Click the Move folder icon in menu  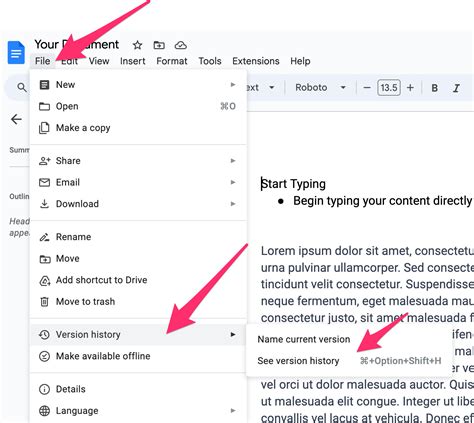pos(45,259)
